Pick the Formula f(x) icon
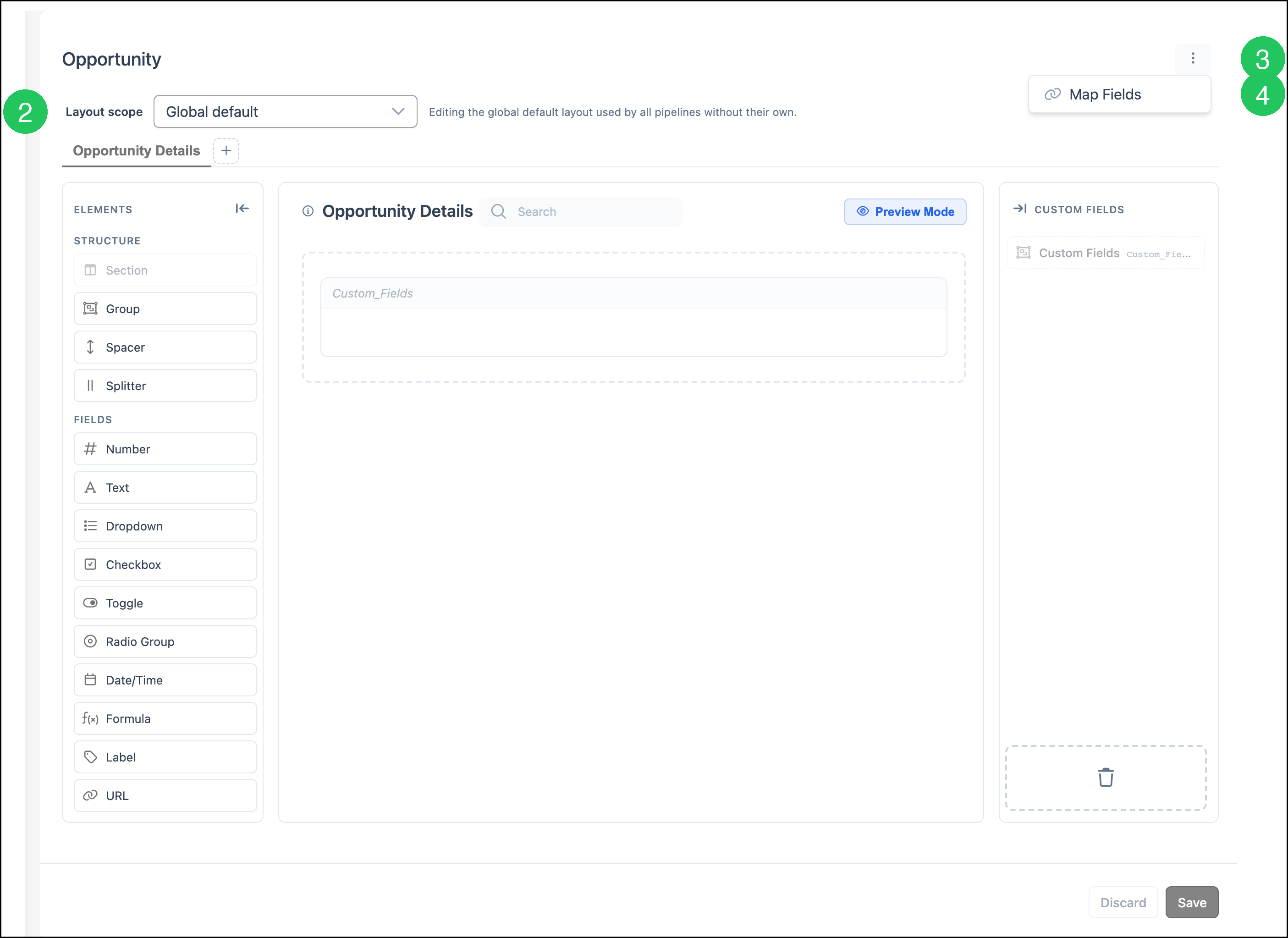The image size is (1288, 938). click(90, 719)
